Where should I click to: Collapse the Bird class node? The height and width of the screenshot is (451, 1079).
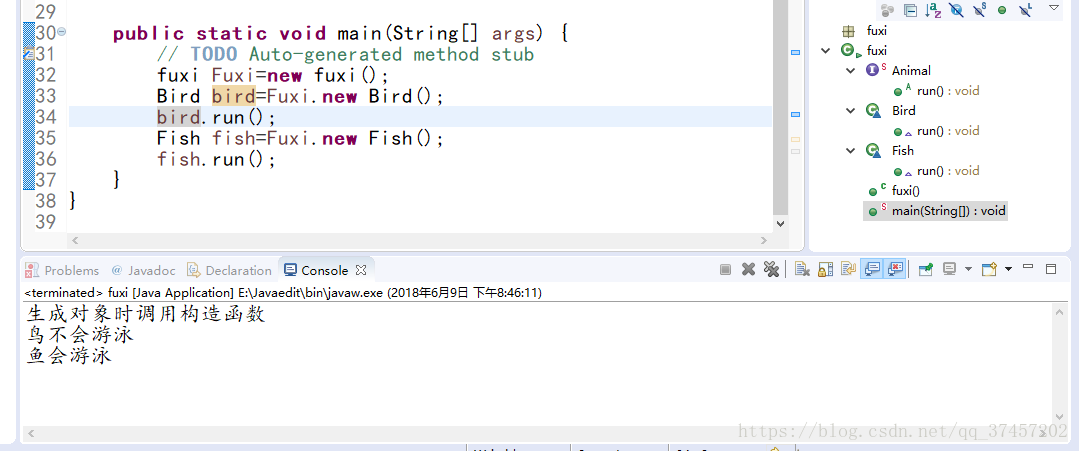tap(851, 111)
